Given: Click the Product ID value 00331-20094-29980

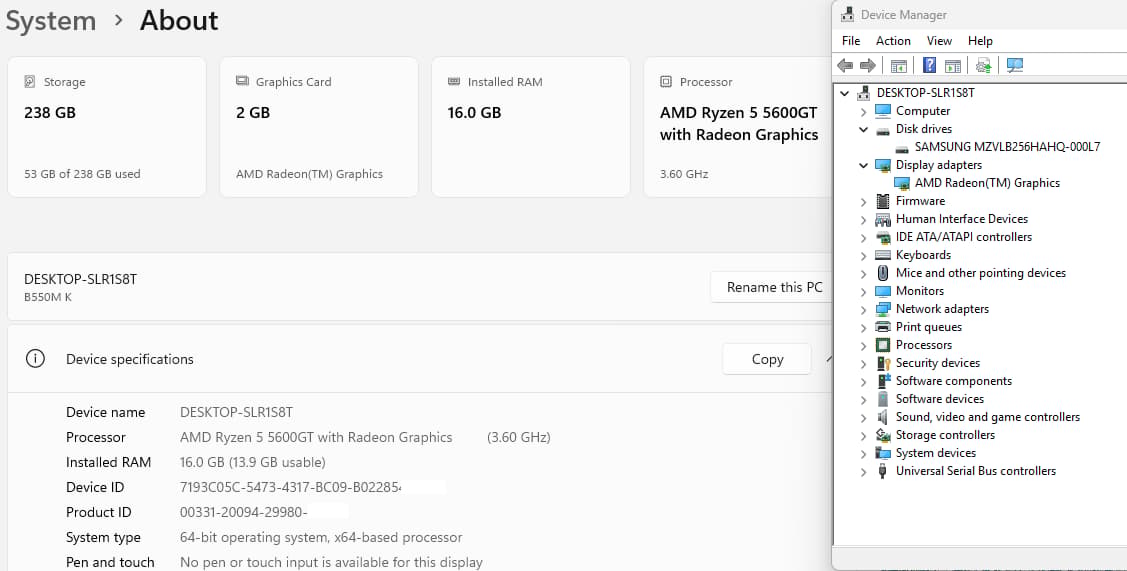Looking at the screenshot, I should pyautogui.click(x=244, y=513).
